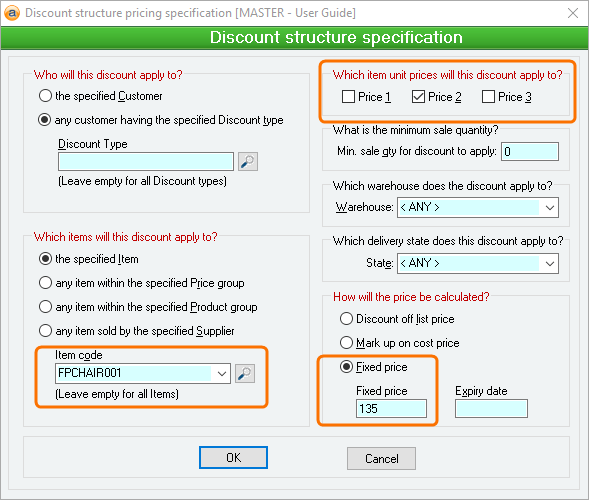This screenshot has height=500, width=589.
Task: Click the Cancel button
Action: (381, 458)
